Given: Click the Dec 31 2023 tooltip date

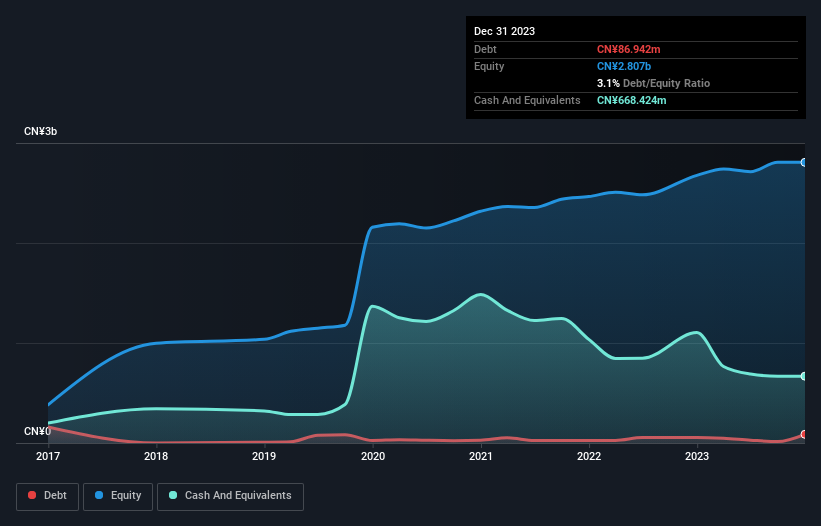Looking at the screenshot, I should pyautogui.click(x=504, y=31).
